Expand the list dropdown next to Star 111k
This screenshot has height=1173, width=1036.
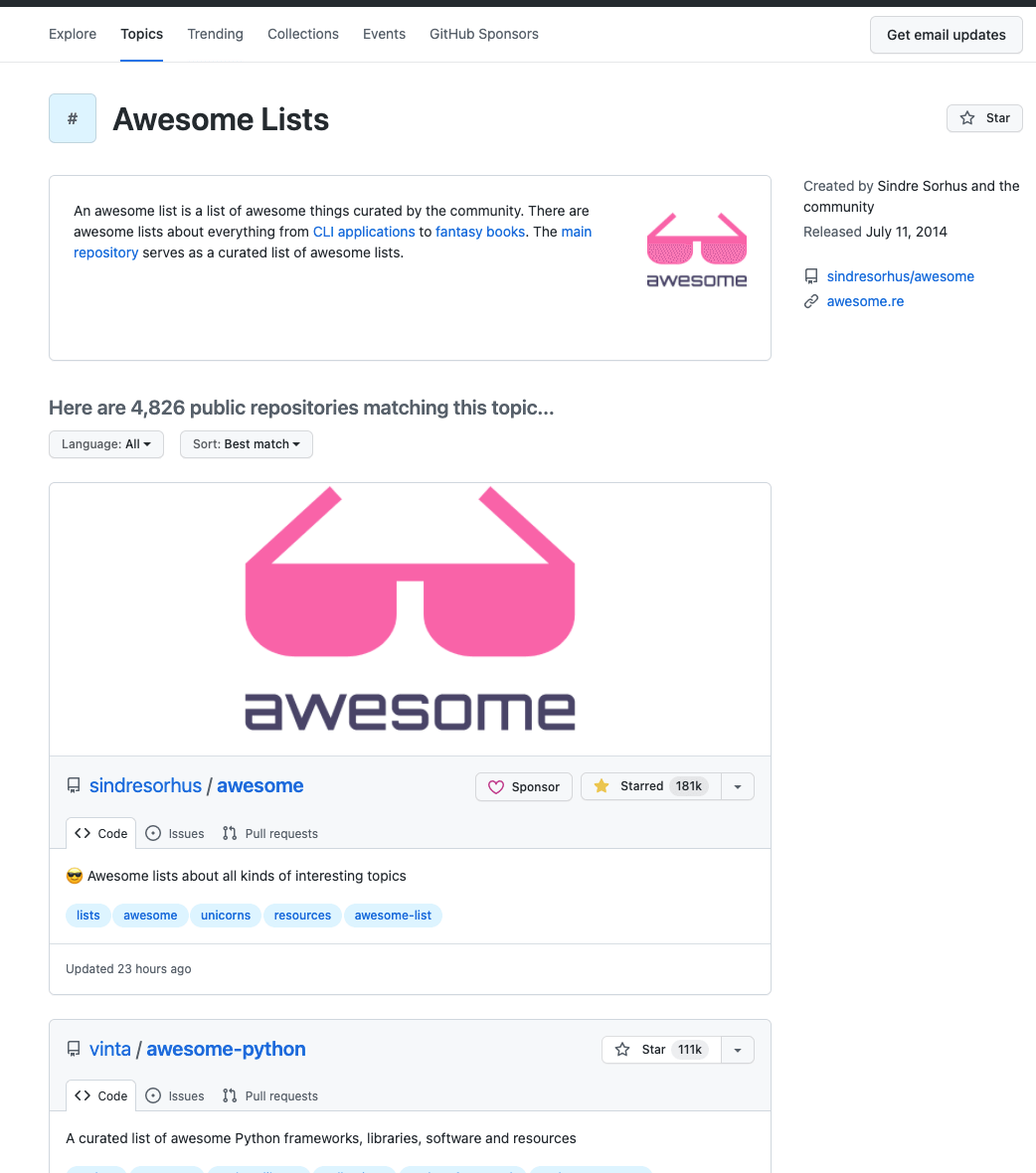click(738, 1050)
